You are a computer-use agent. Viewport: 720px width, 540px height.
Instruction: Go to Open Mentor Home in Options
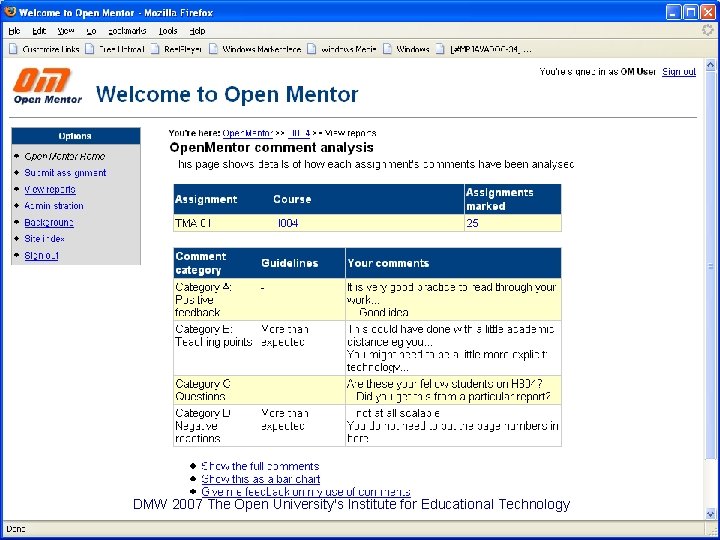(65, 156)
